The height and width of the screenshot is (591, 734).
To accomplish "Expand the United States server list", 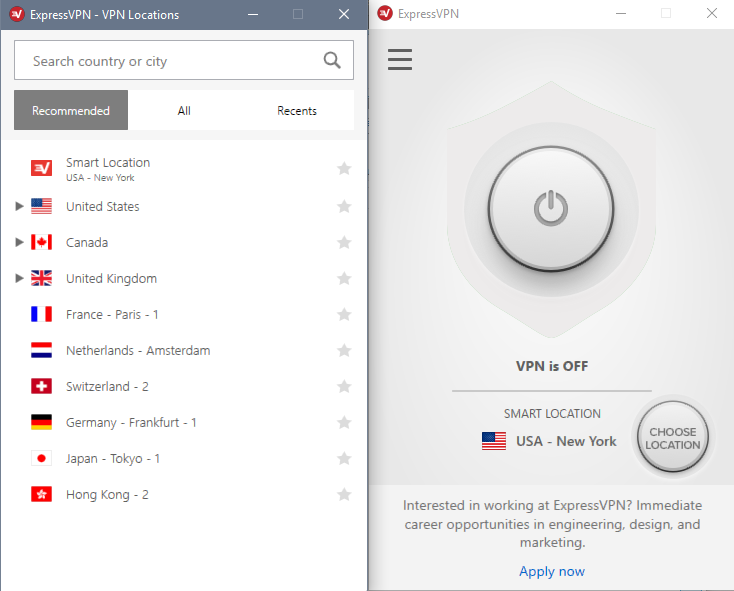I will (19, 206).
